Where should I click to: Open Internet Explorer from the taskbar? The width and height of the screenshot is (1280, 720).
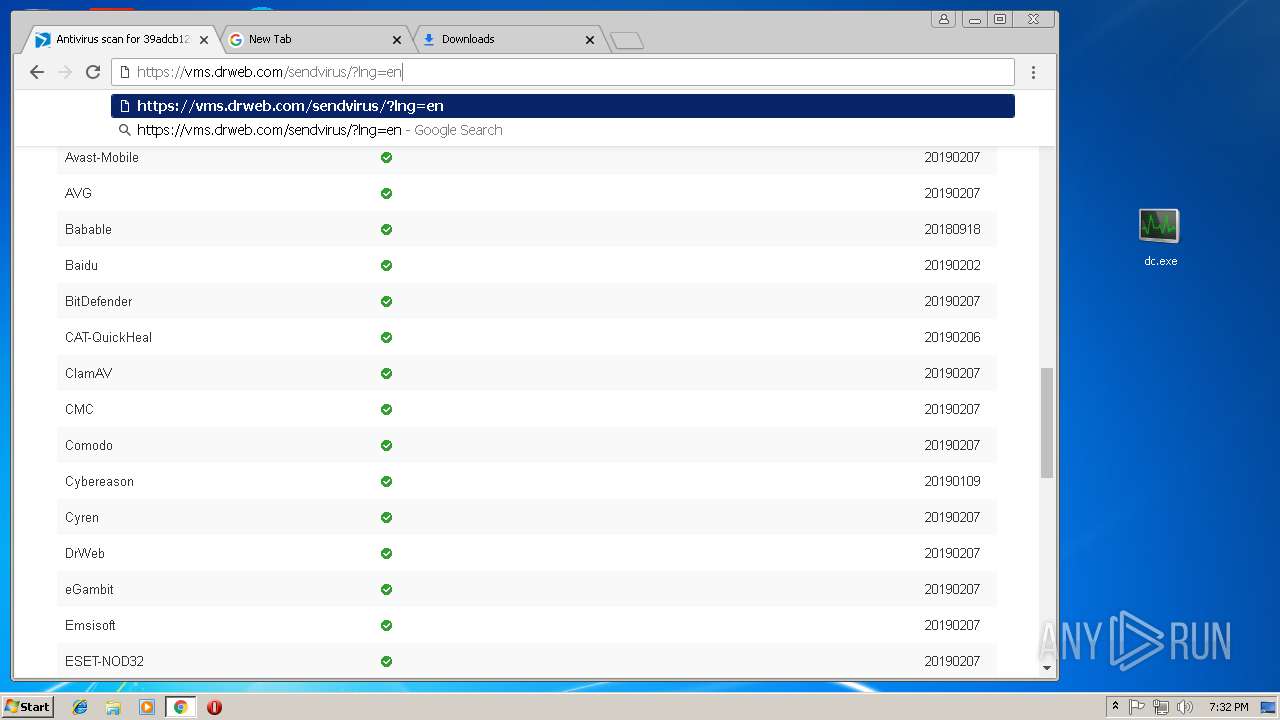80,707
